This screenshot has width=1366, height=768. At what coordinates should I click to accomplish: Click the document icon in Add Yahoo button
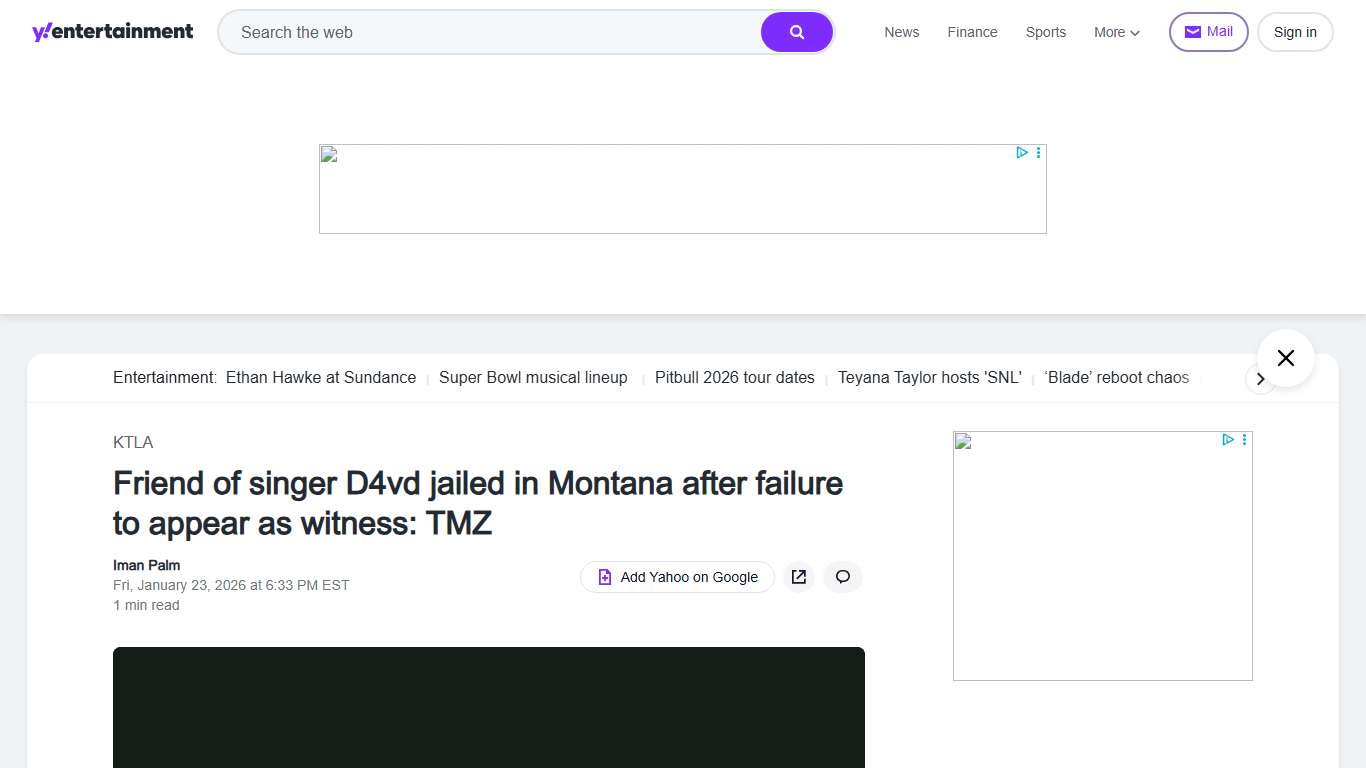[x=604, y=577]
